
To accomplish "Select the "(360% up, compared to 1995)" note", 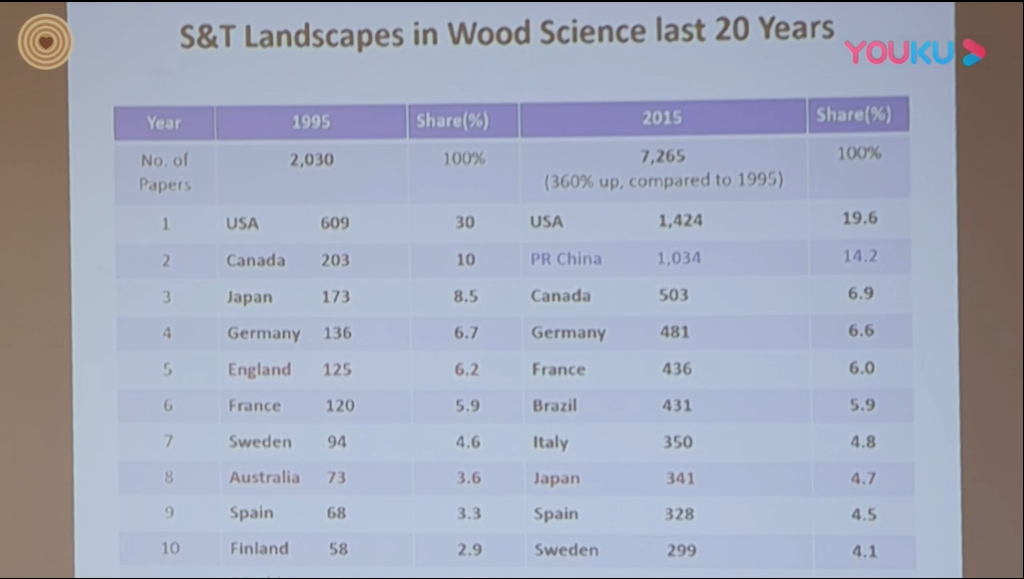I will [664, 180].
